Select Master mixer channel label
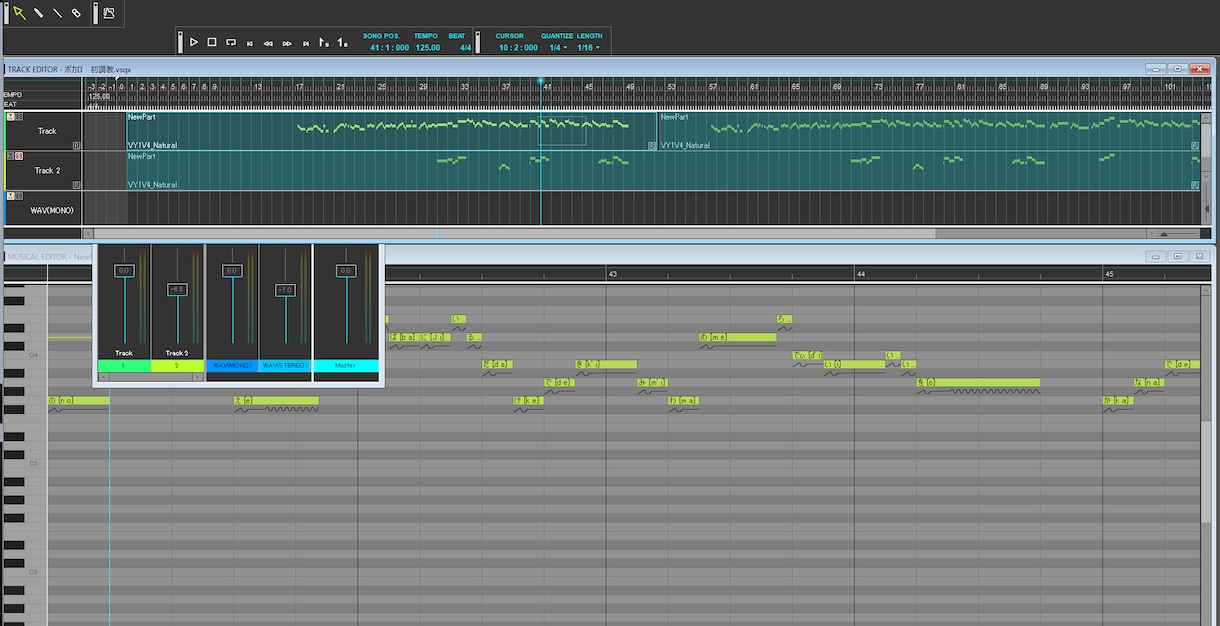The height and width of the screenshot is (626, 1220). (x=346, y=366)
